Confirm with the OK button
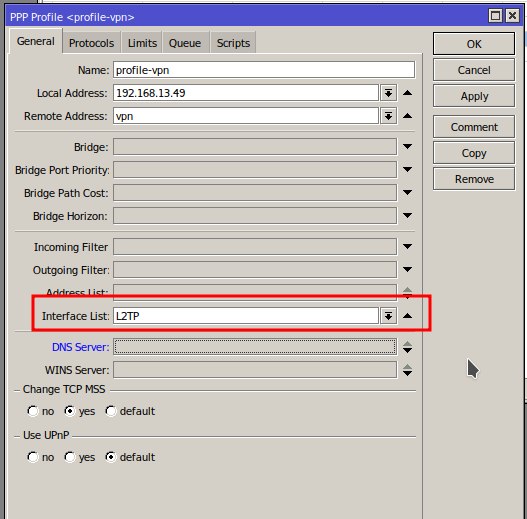 pos(474,44)
